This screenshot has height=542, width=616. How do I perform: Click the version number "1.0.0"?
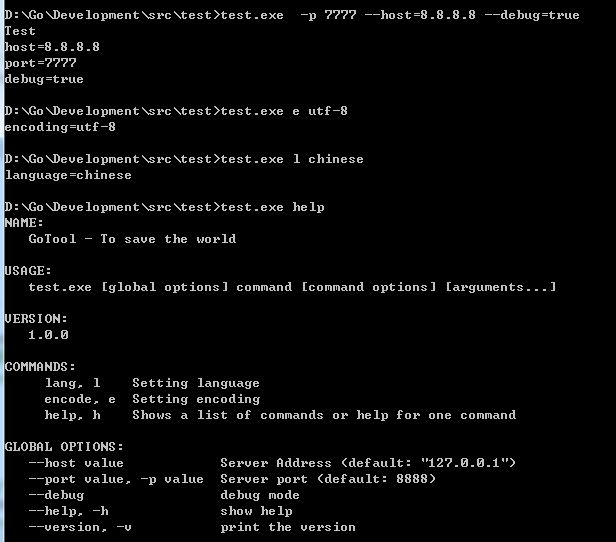pyautogui.click(x=48, y=335)
